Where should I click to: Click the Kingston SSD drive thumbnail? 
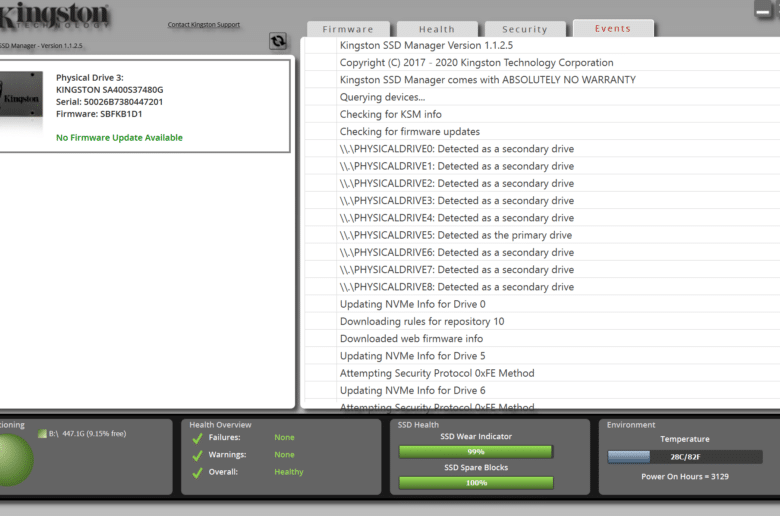[x=21, y=95]
